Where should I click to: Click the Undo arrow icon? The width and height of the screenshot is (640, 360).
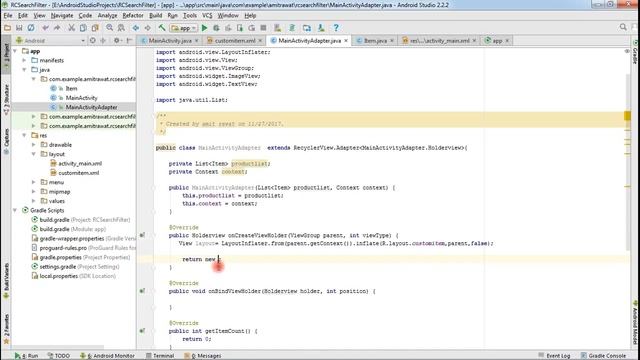coord(45,28)
